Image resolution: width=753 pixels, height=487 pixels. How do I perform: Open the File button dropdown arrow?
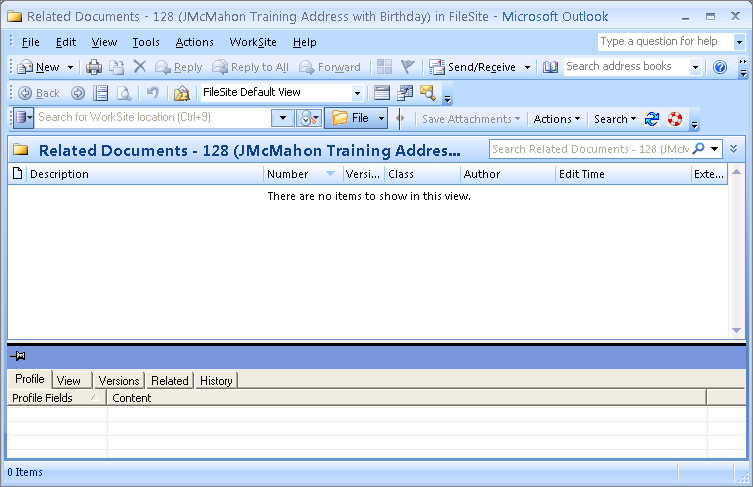pos(381,118)
